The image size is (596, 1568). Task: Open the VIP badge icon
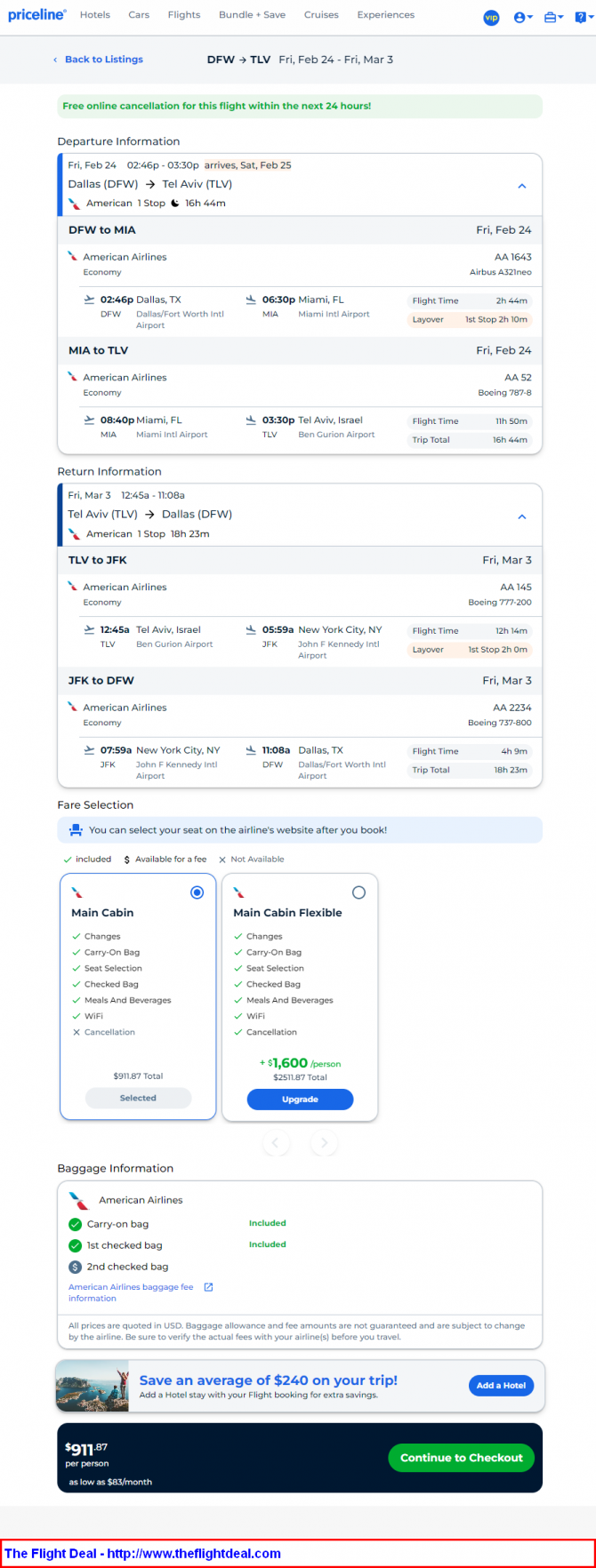click(x=491, y=17)
